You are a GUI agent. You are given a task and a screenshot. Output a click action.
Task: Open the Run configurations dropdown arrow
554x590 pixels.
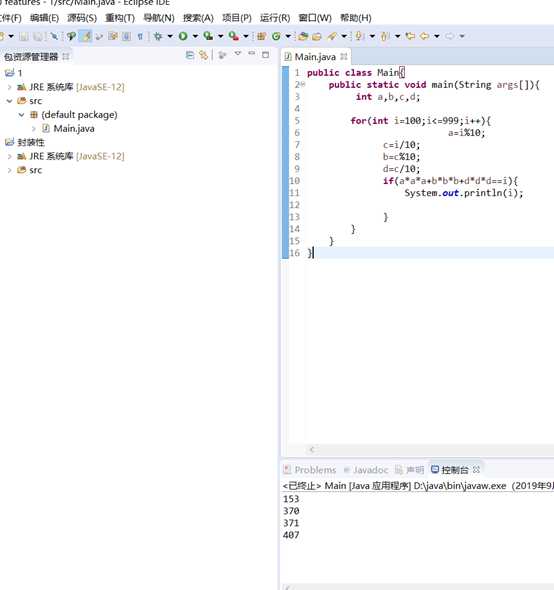pos(195,36)
